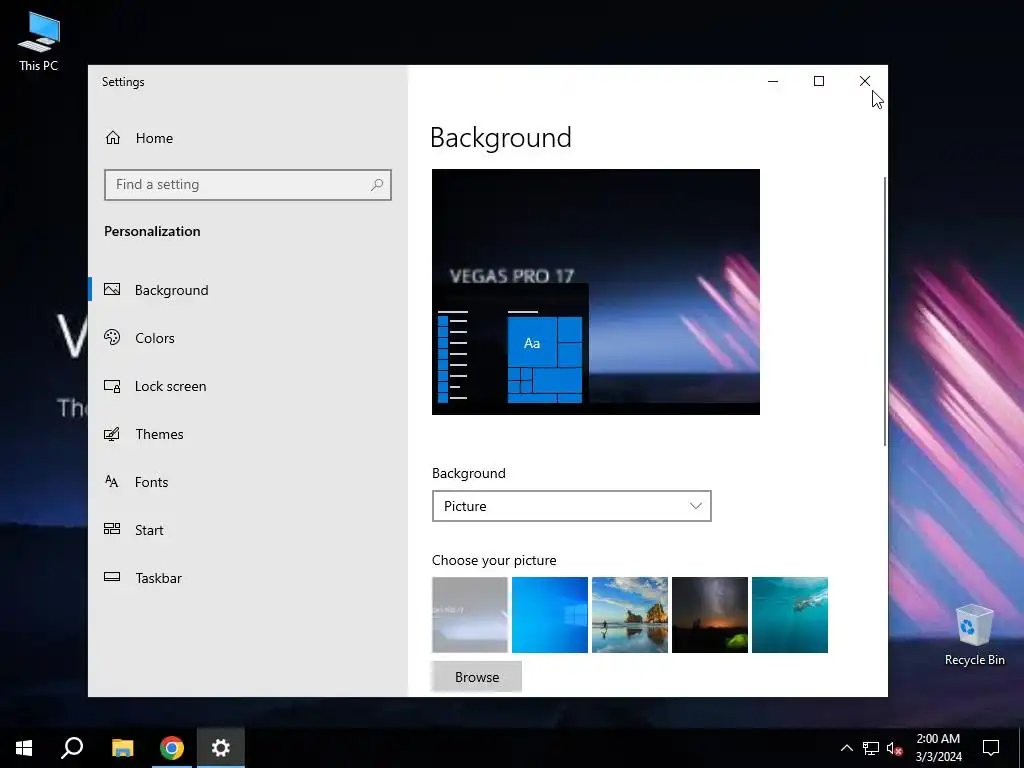Select the Start tiles icon
Screen dimensions: 1024x768
tap(112, 529)
